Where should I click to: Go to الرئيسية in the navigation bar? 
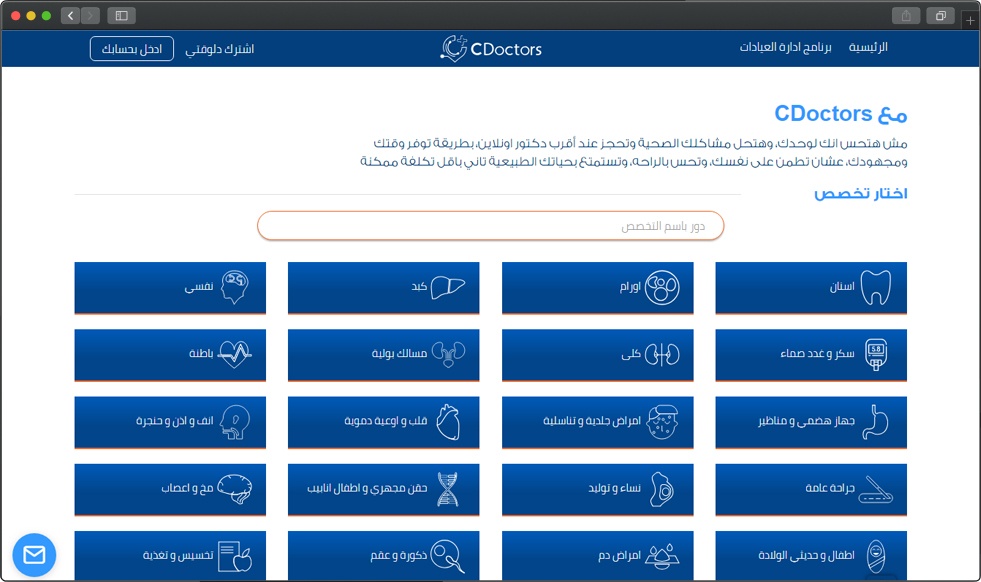coord(868,48)
